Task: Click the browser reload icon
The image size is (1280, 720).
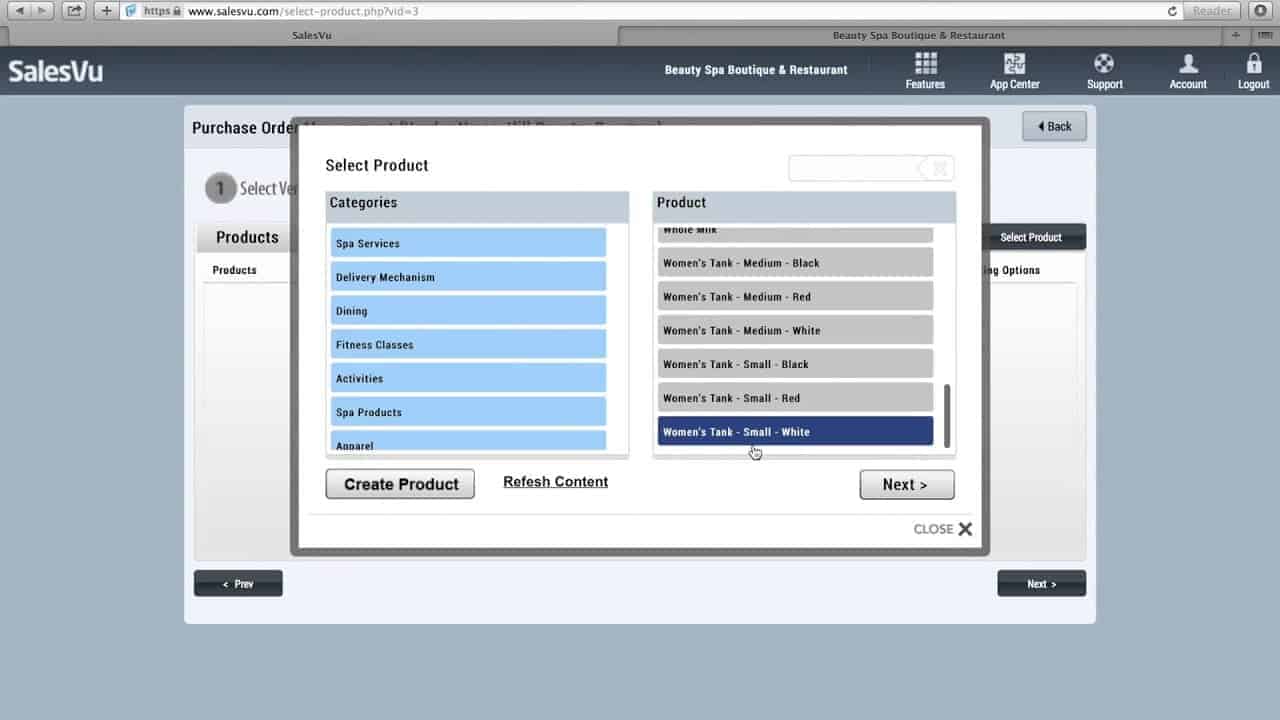Action: coord(1172,11)
